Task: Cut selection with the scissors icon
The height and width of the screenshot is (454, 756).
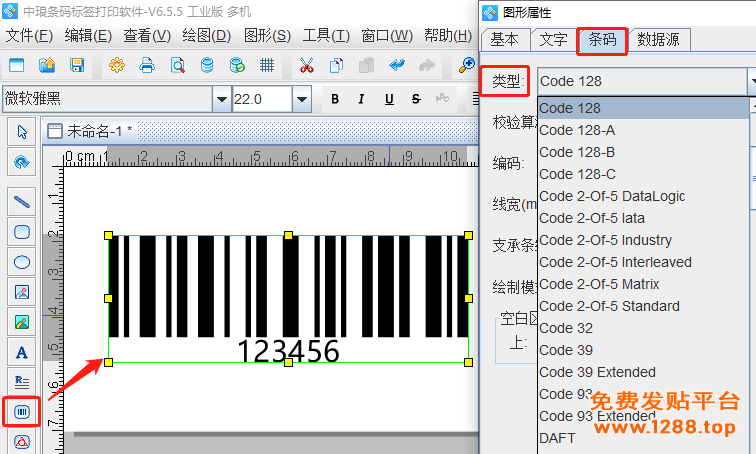Action: pyautogui.click(x=307, y=65)
